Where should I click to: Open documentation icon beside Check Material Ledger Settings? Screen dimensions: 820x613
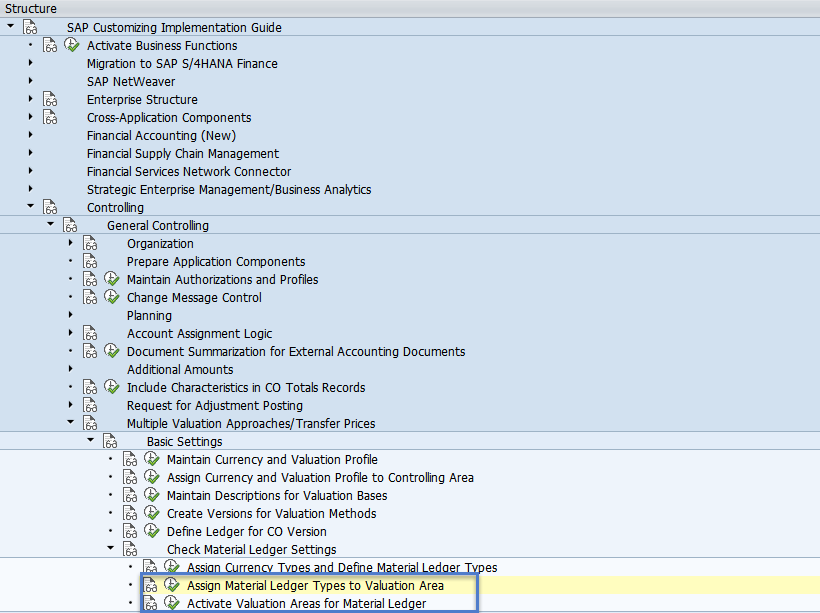(x=130, y=549)
